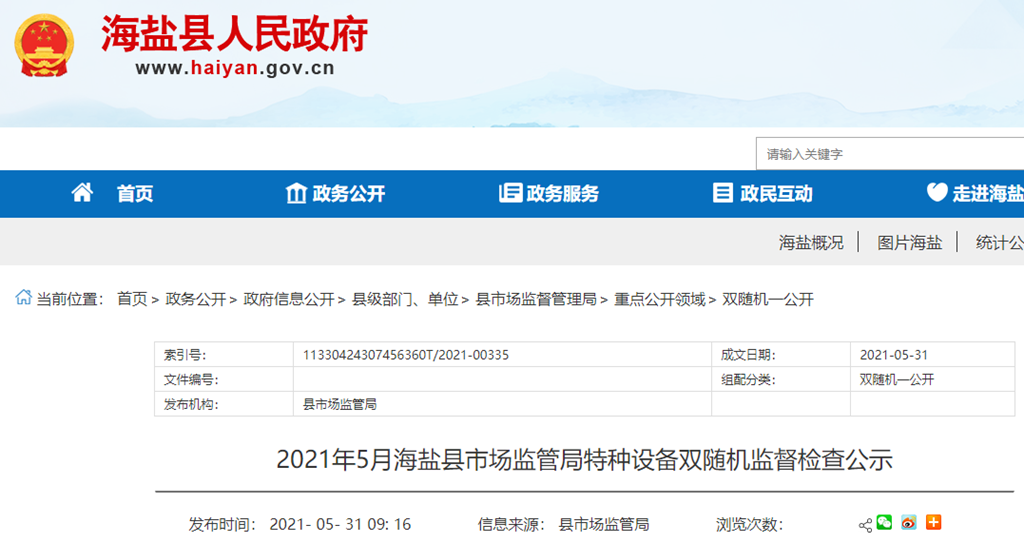Click the heart icon beside 走进海盐
Viewport: 1024px width, 543px height.
click(x=937, y=192)
